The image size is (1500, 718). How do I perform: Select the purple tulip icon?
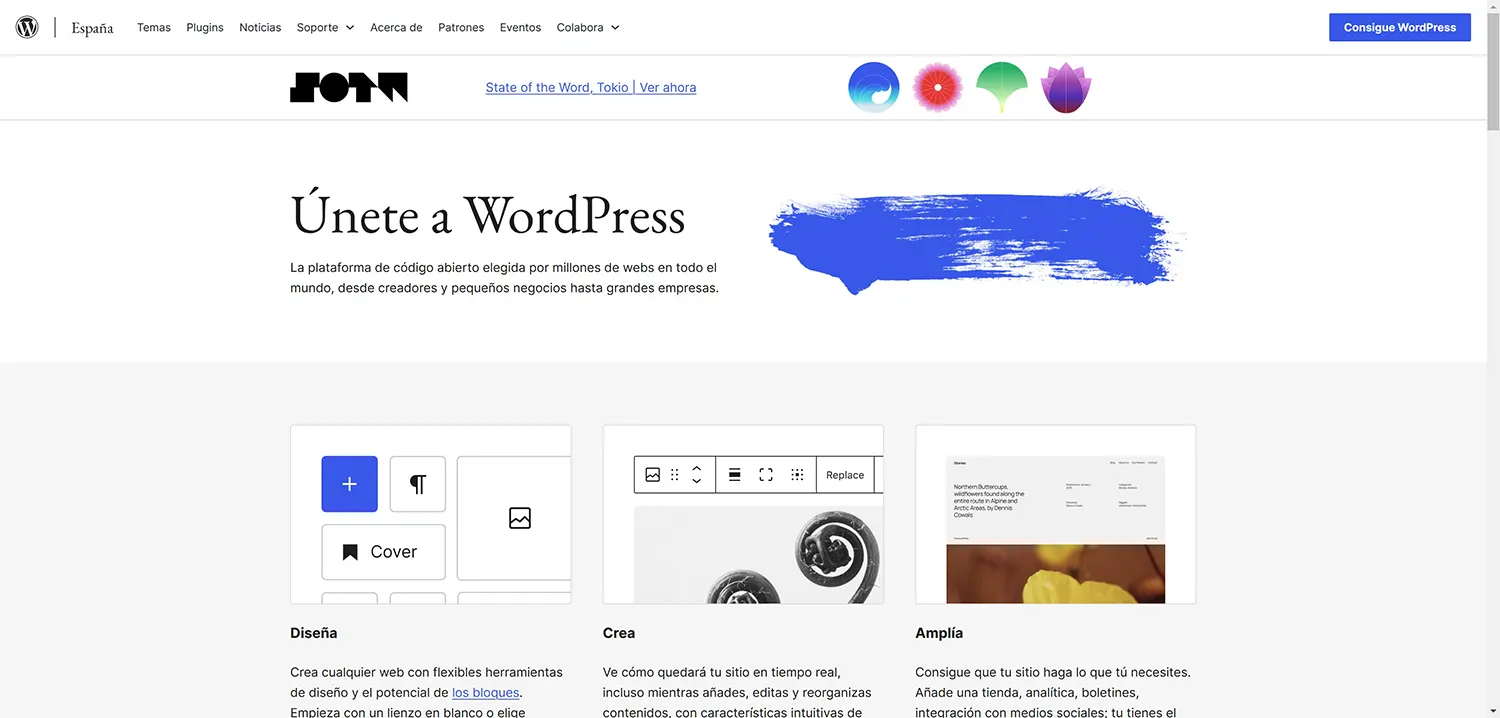(x=1066, y=87)
